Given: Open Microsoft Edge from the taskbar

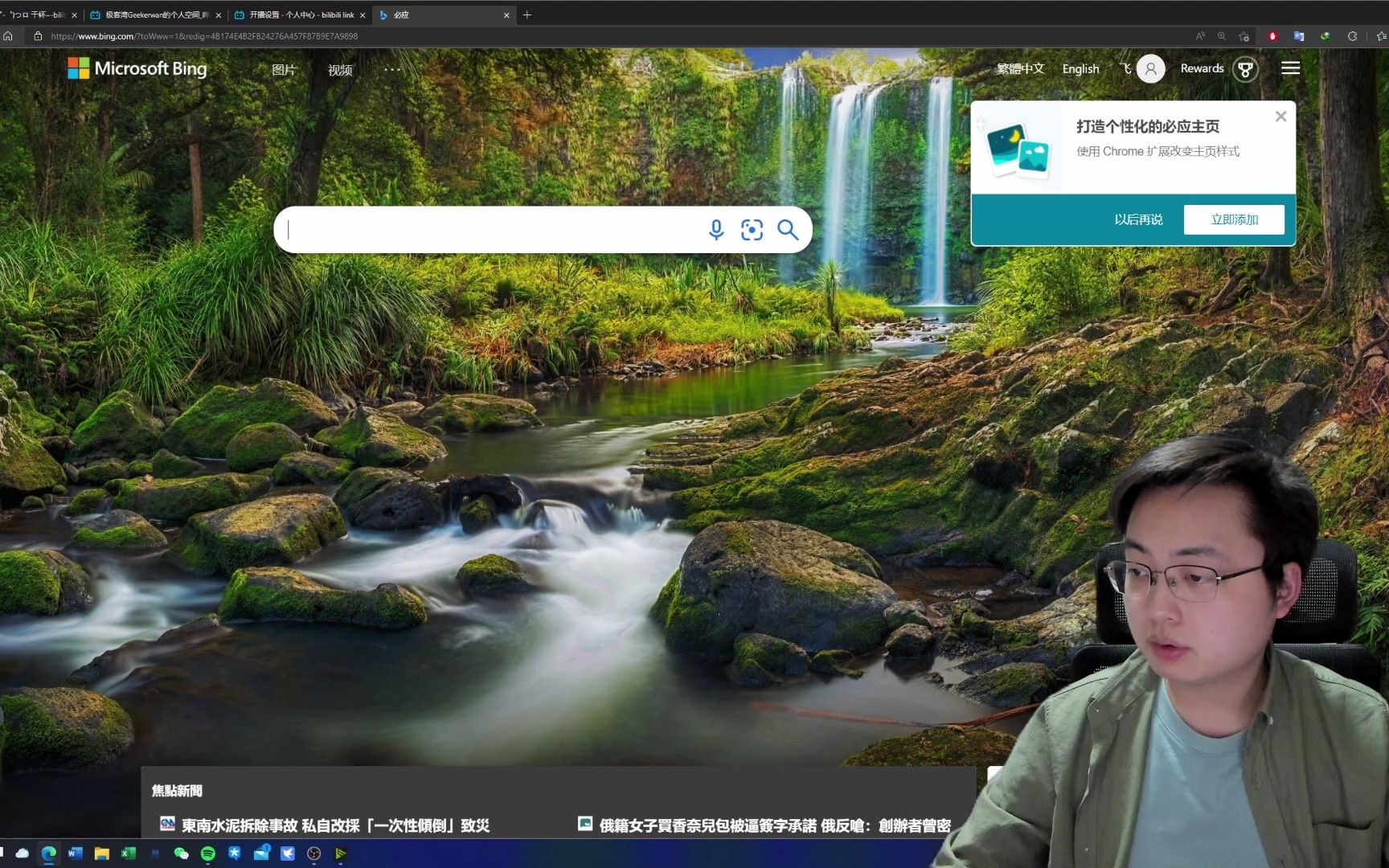Looking at the screenshot, I should point(48,854).
